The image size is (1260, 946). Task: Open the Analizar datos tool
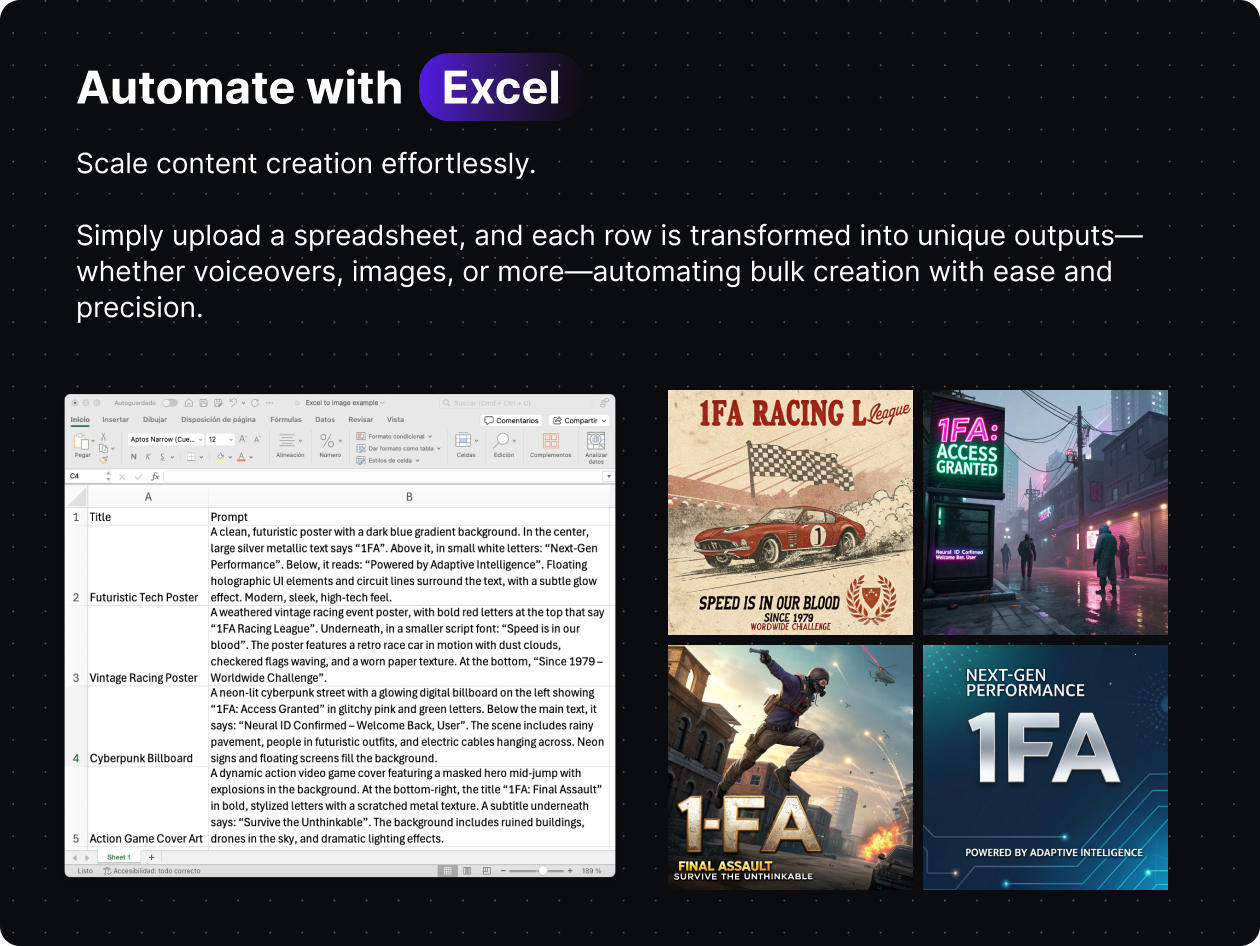pyautogui.click(x=596, y=441)
